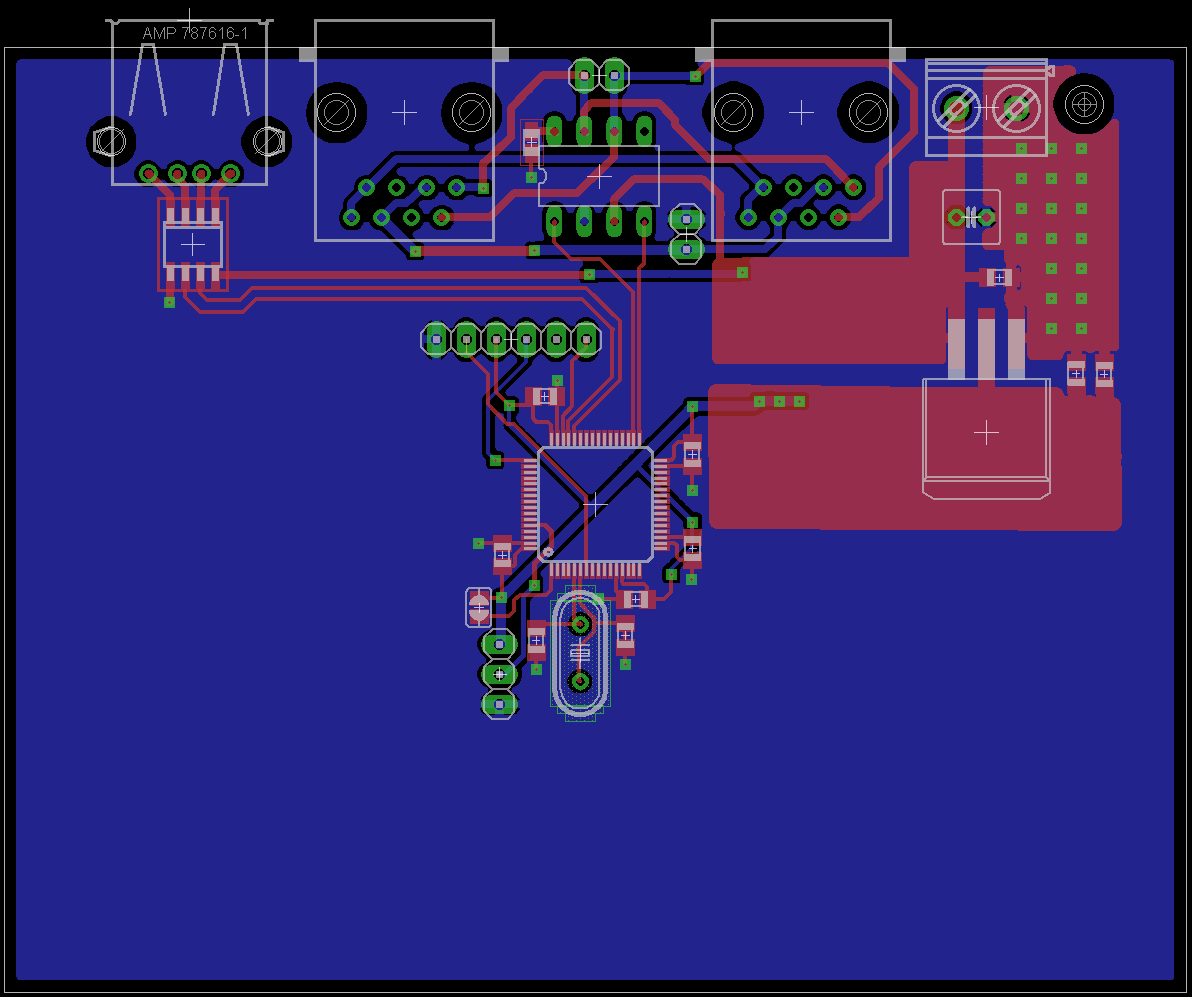This screenshot has width=1192, height=997.
Task: Click the TQFP microcontroller center cross
Action: pyautogui.click(x=594, y=504)
